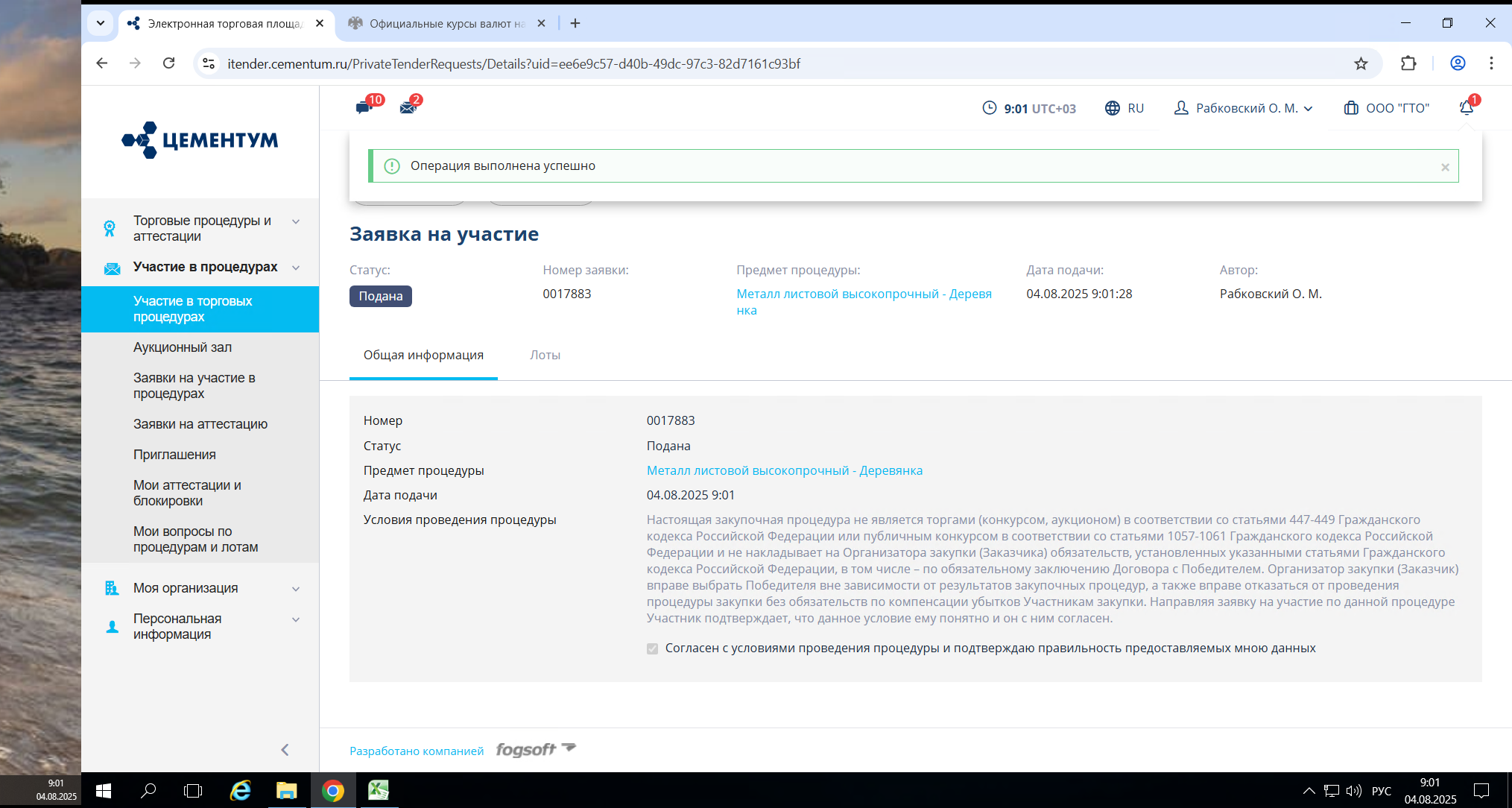Show hidden system tray icons
This screenshot has height=808, width=1512.
pos(1309,790)
